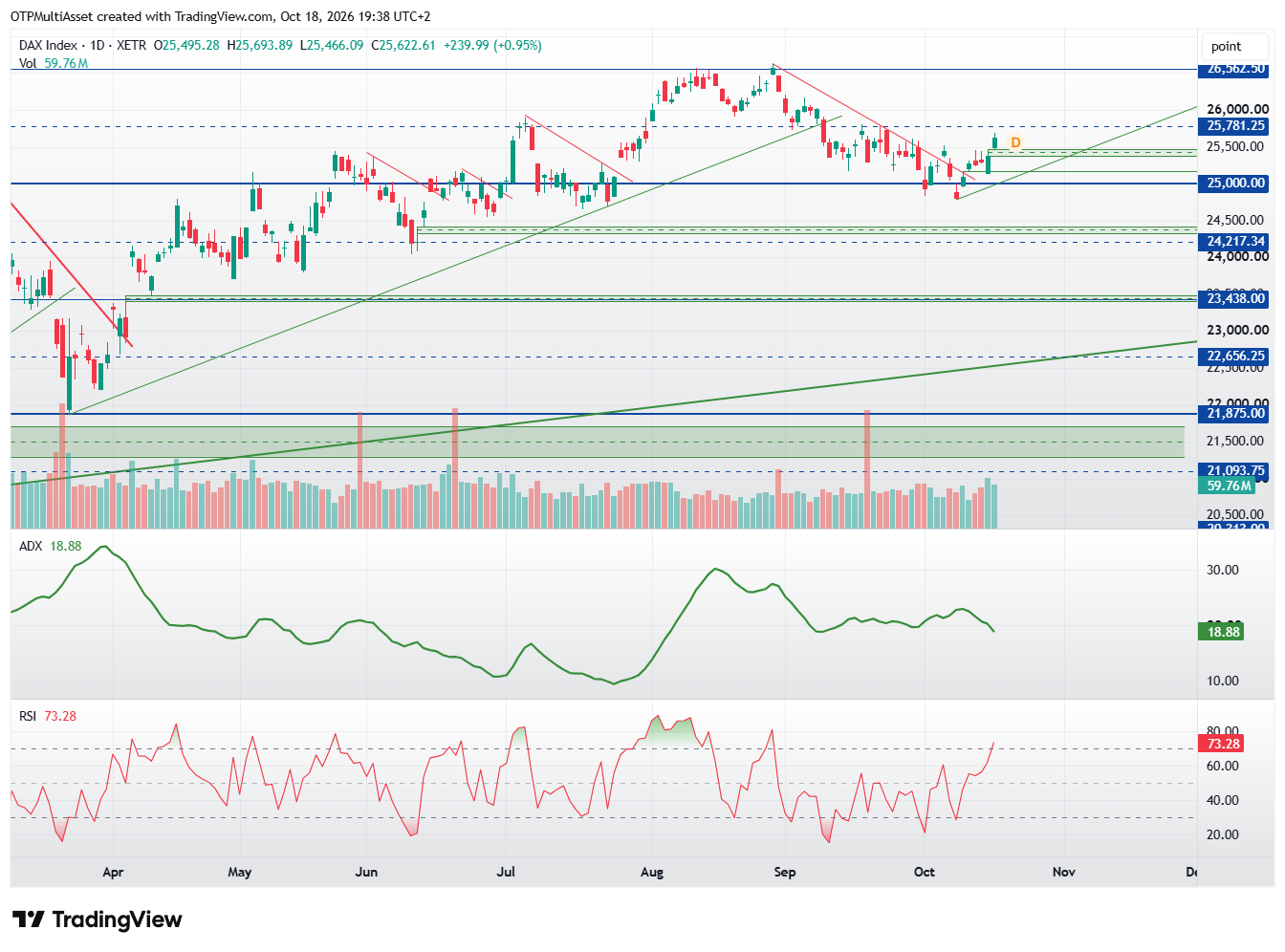Click the 25,000.00 price level tag
Screen dimensions: 1285x952
click(1235, 184)
